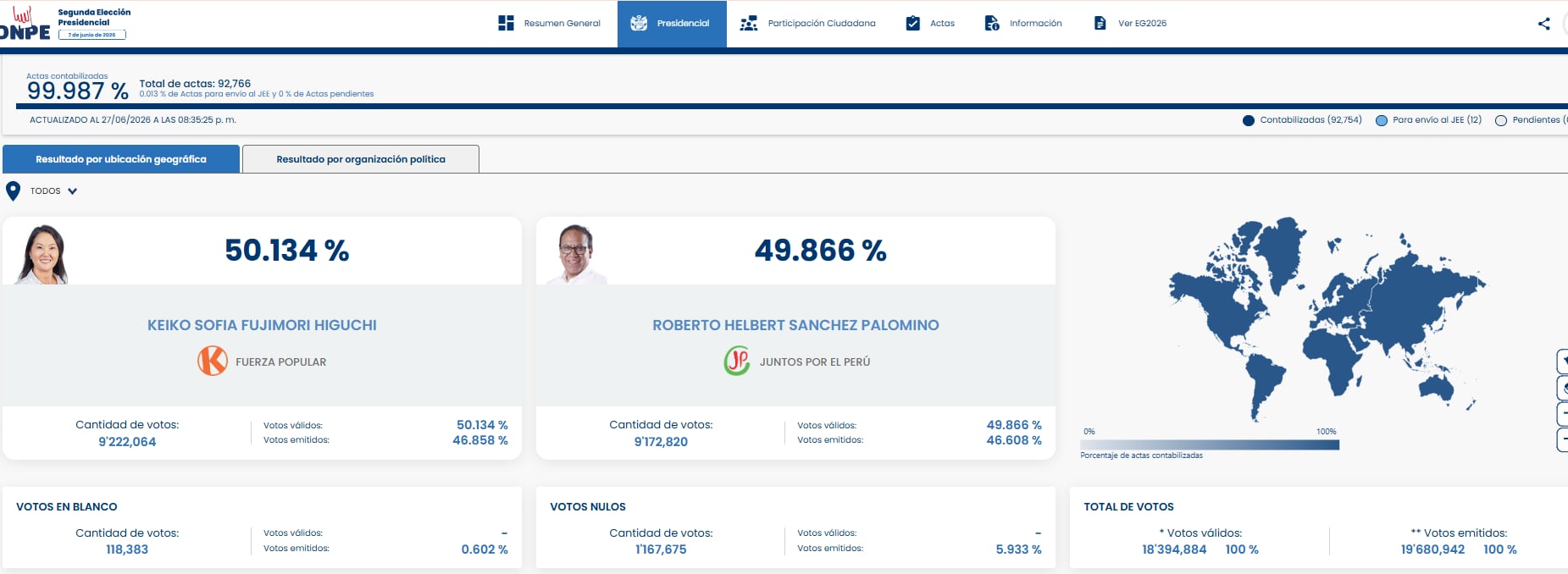The height and width of the screenshot is (574, 1568).
Task: Open Keiko Sofia Fujimori Higuchi name link
Action: [262, 325]
